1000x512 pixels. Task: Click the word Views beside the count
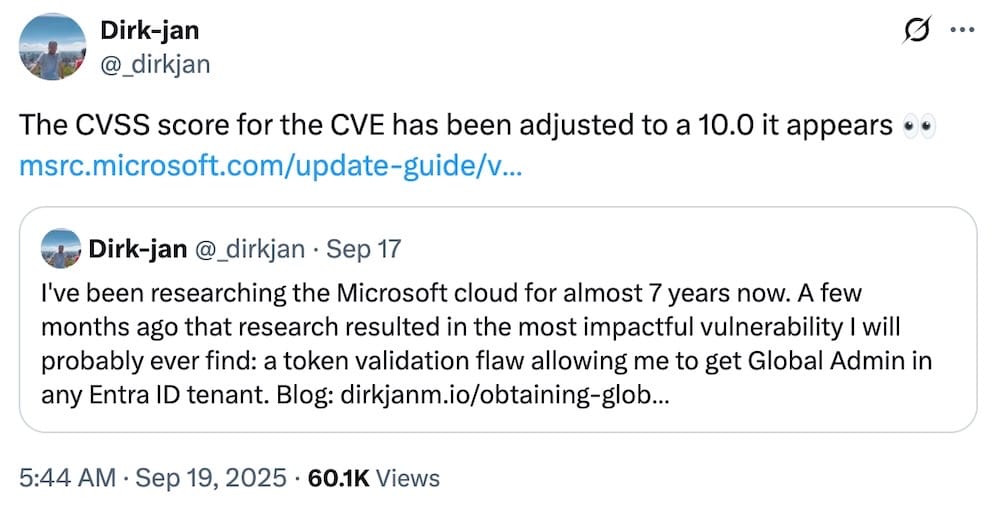coord(408,478)
